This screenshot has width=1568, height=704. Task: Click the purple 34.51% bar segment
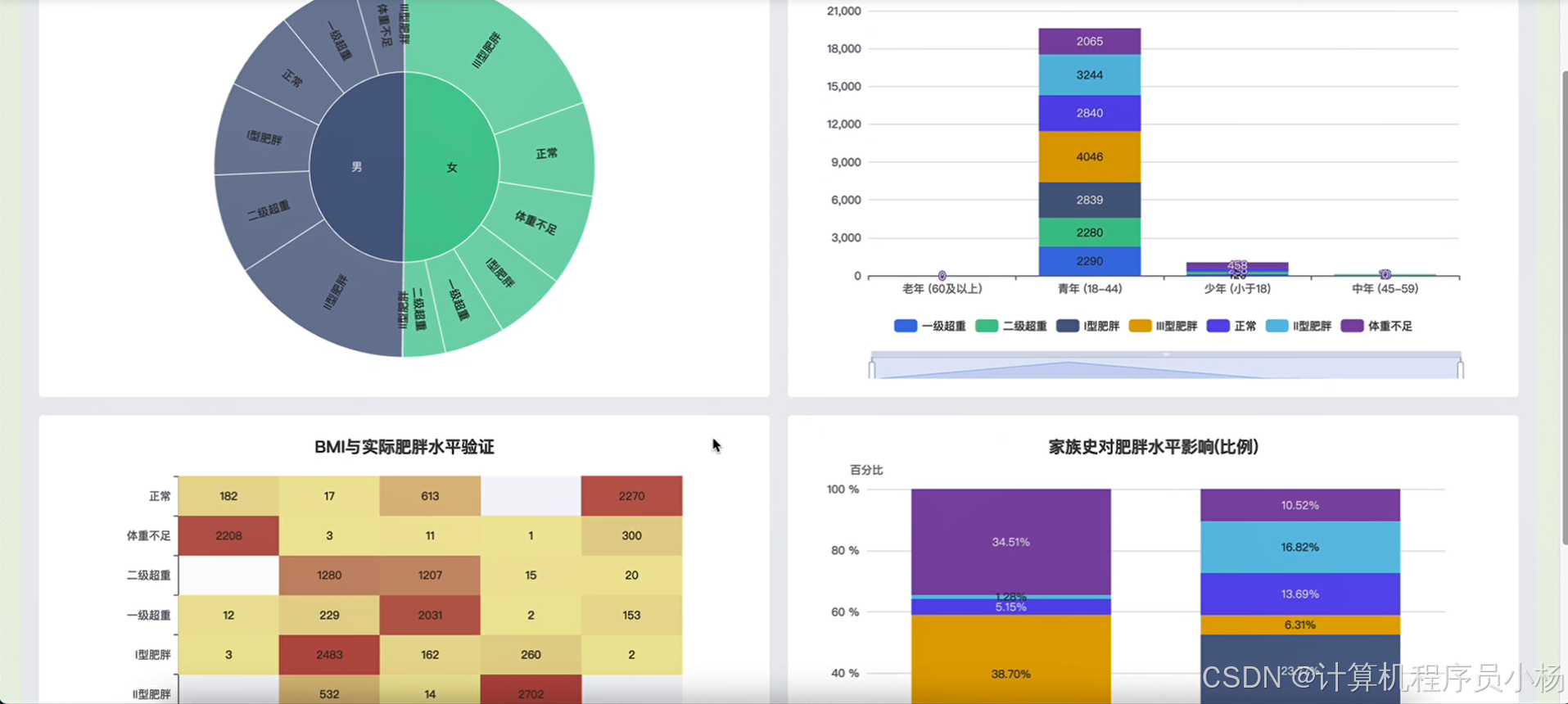pos(1011,542)
